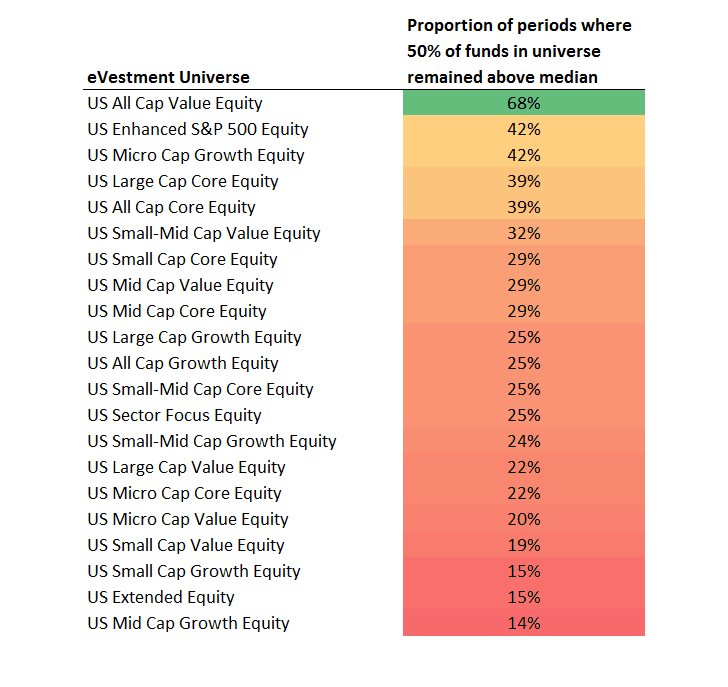
Task: Select the US Small Cap Value Equity label
Action: (186, 545)
